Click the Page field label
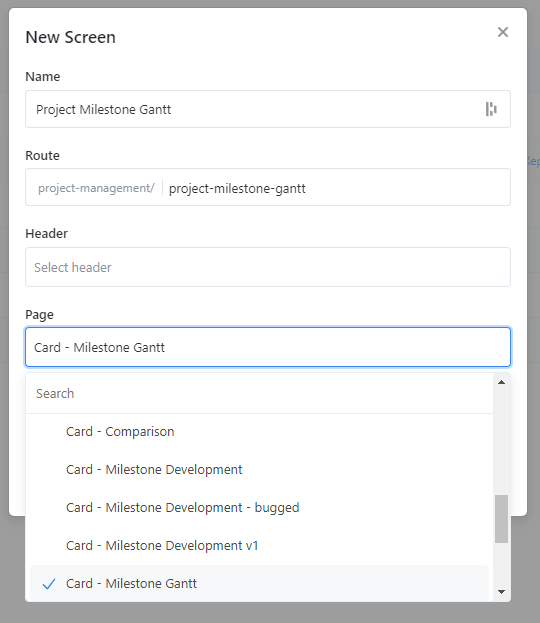The width and height of the screenshot is (540, 623). 39,315
